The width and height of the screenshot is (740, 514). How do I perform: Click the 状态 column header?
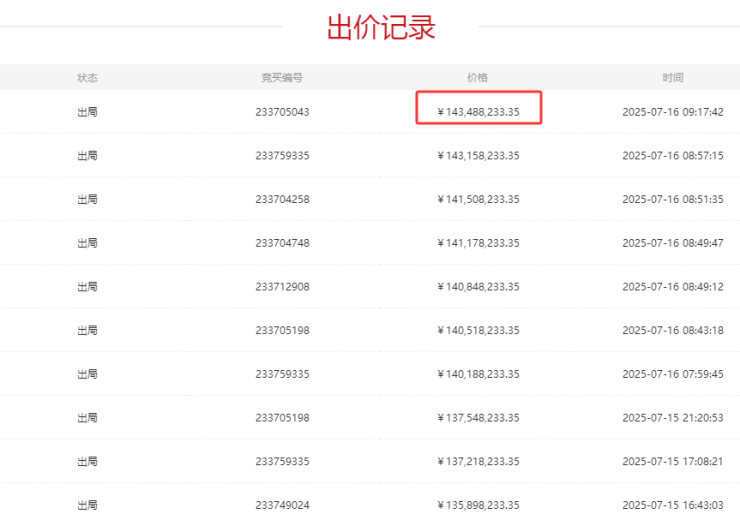click(x=87, y=77)
